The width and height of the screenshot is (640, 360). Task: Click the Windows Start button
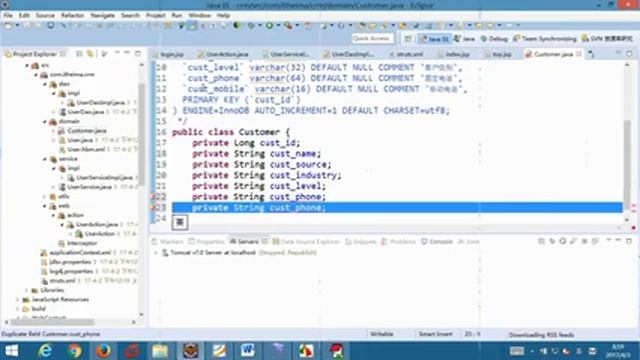tap(12, 351)
